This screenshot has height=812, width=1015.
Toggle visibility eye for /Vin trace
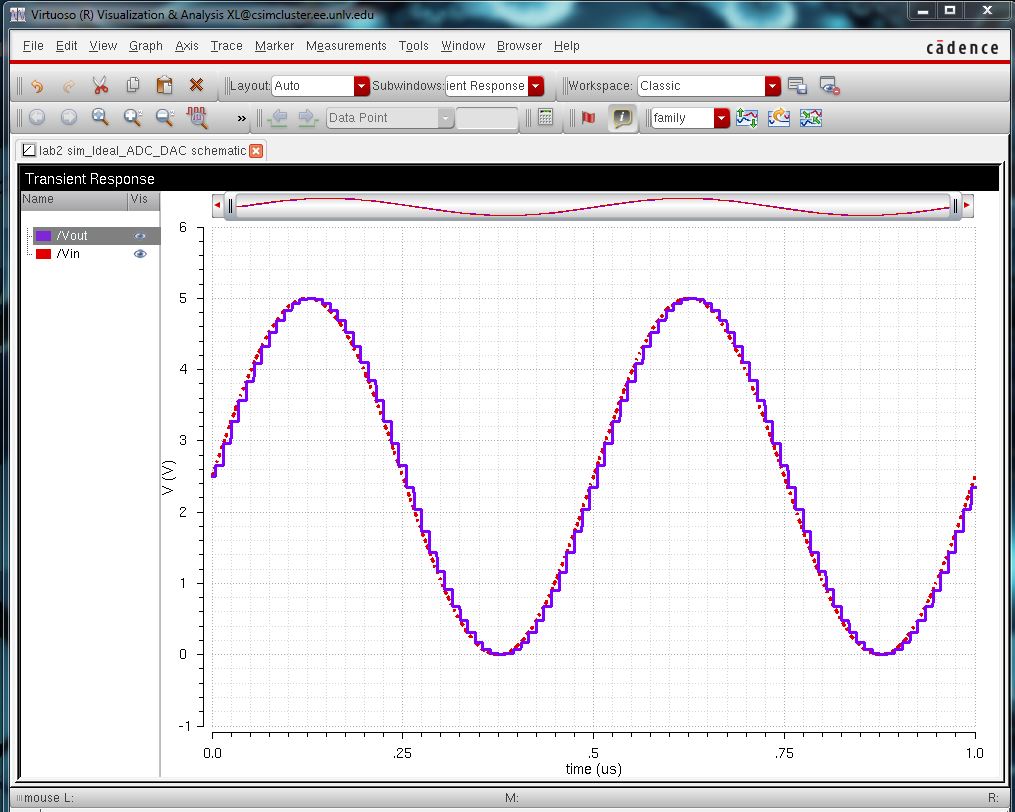point(140,254)
